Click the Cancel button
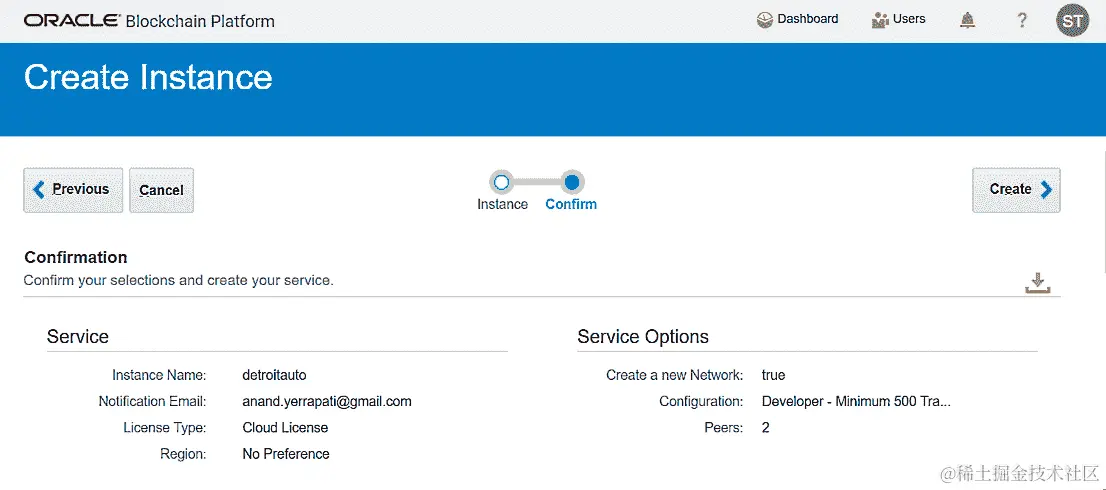The width and height of the screenshot is (1106, 490). coord(162,190)
